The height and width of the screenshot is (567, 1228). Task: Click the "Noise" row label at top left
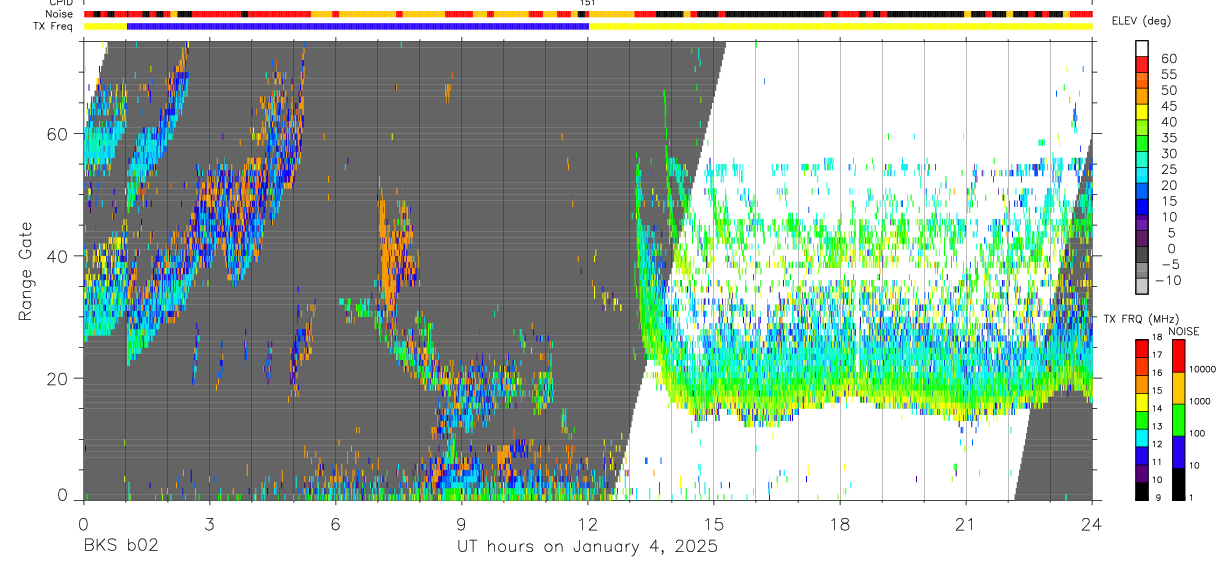pyautogui.click(x=60, y=14)
